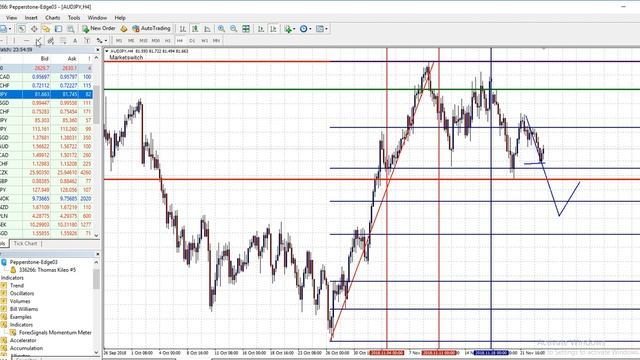Select the Accelerator indicator in Navigator

tap(23, 340)
